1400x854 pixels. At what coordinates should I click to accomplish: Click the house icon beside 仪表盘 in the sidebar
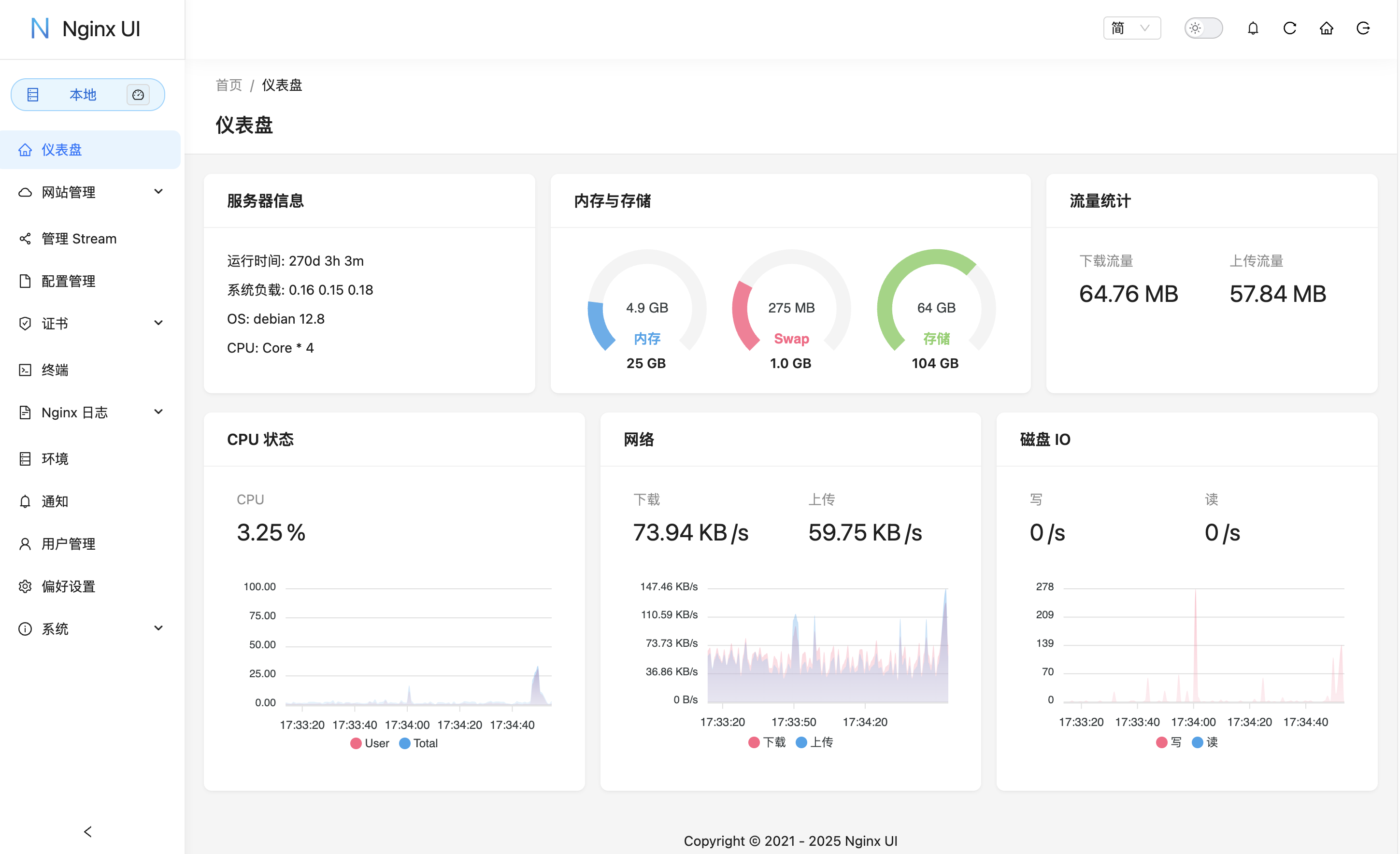25,150
